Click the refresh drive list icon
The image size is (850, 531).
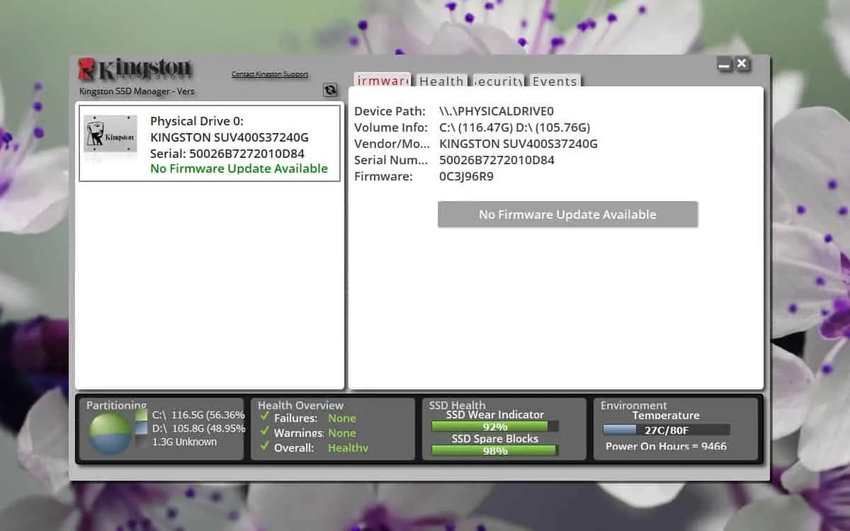tap(330, 90)
